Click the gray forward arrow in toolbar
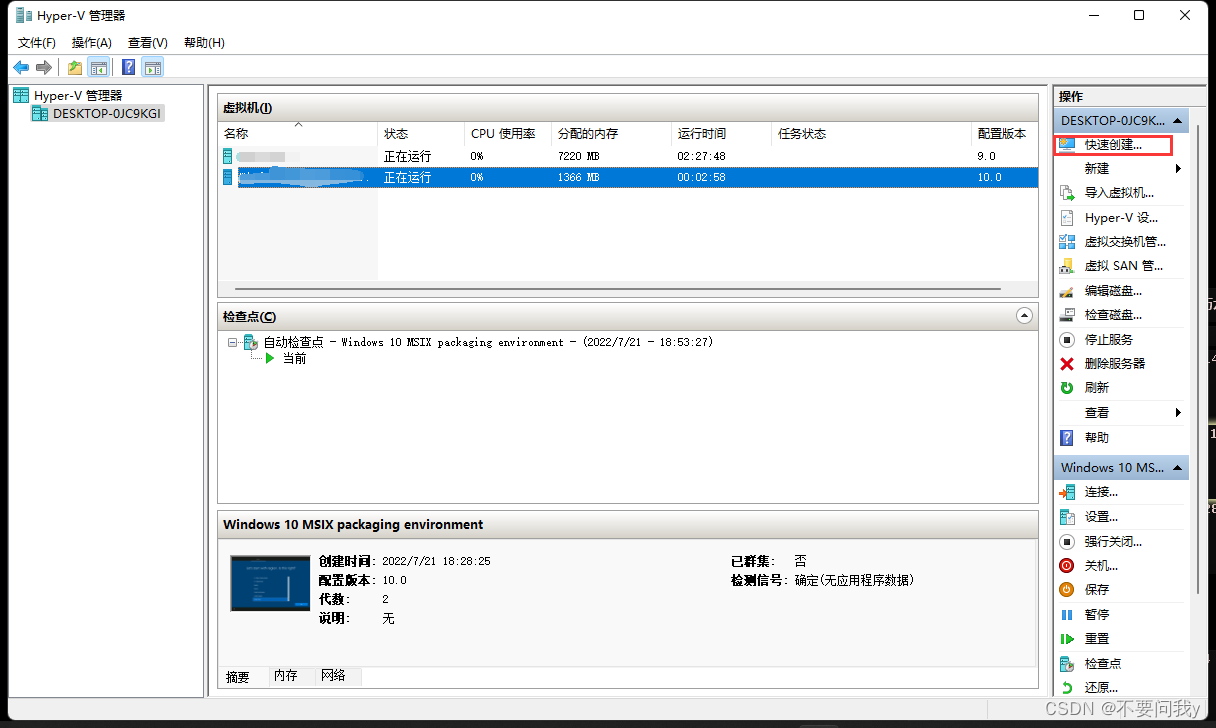 coord(43,67)
